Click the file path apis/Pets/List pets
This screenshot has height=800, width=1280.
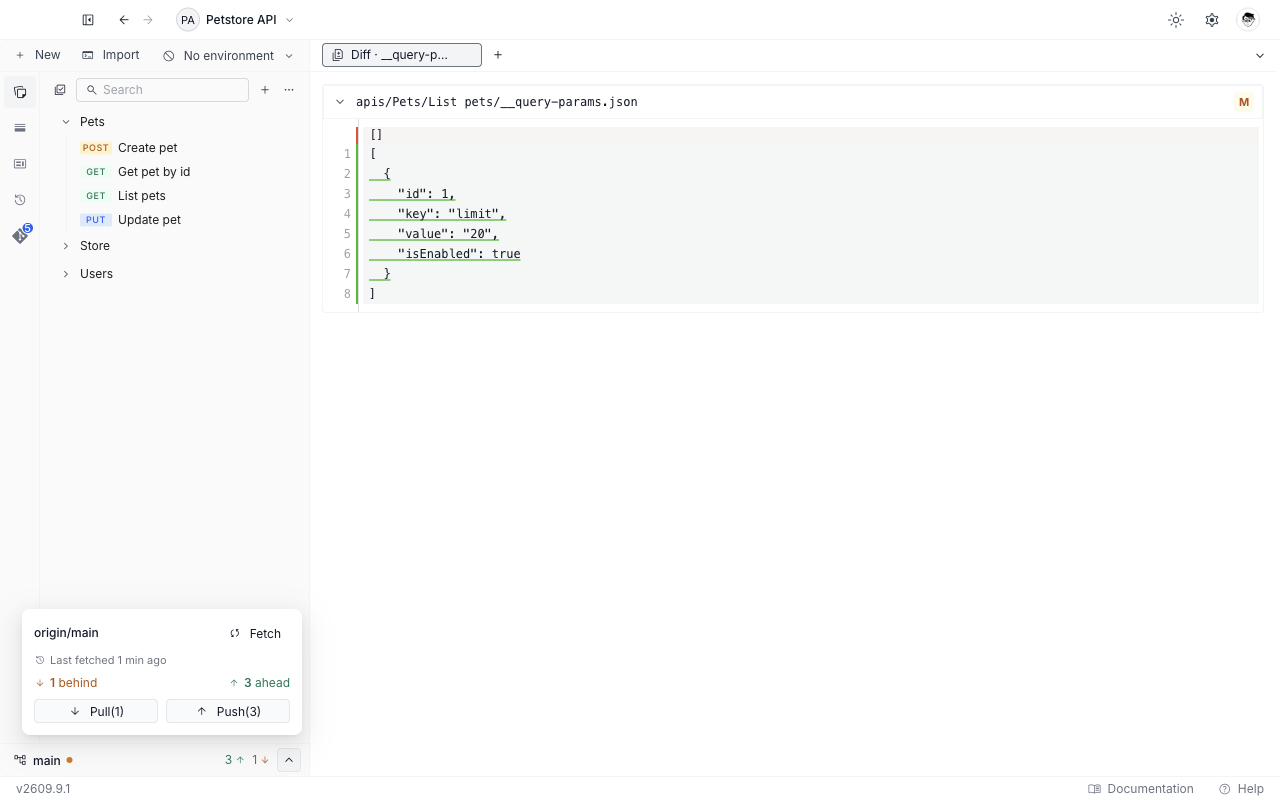point(496,102)
